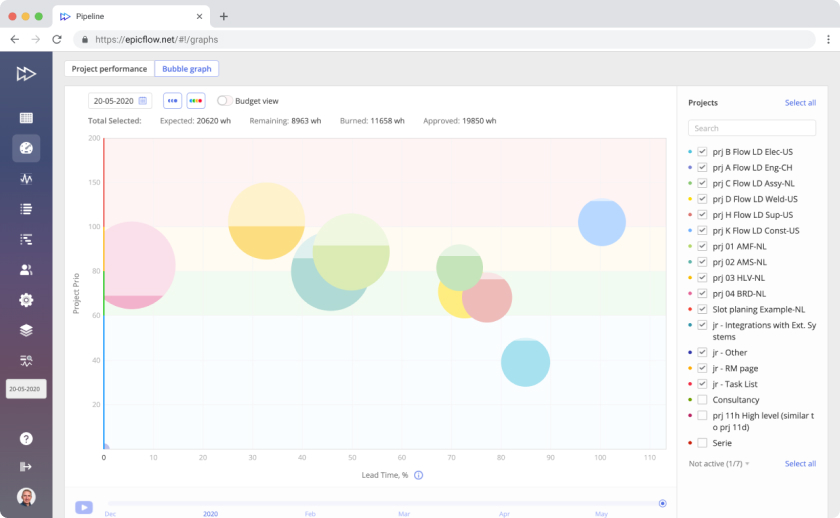840x518 pixels.
Task: Switch to the Project performance tab
Action: click(x=109, y=69)
